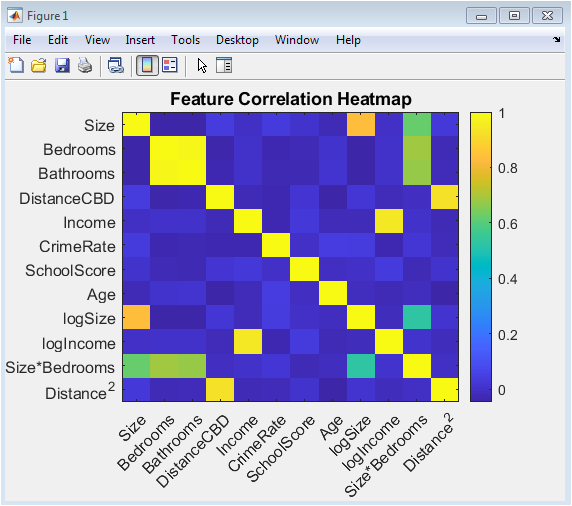Click the colorbar gradient near 0.6
The image size is (572, 506).
coord(480,224)
